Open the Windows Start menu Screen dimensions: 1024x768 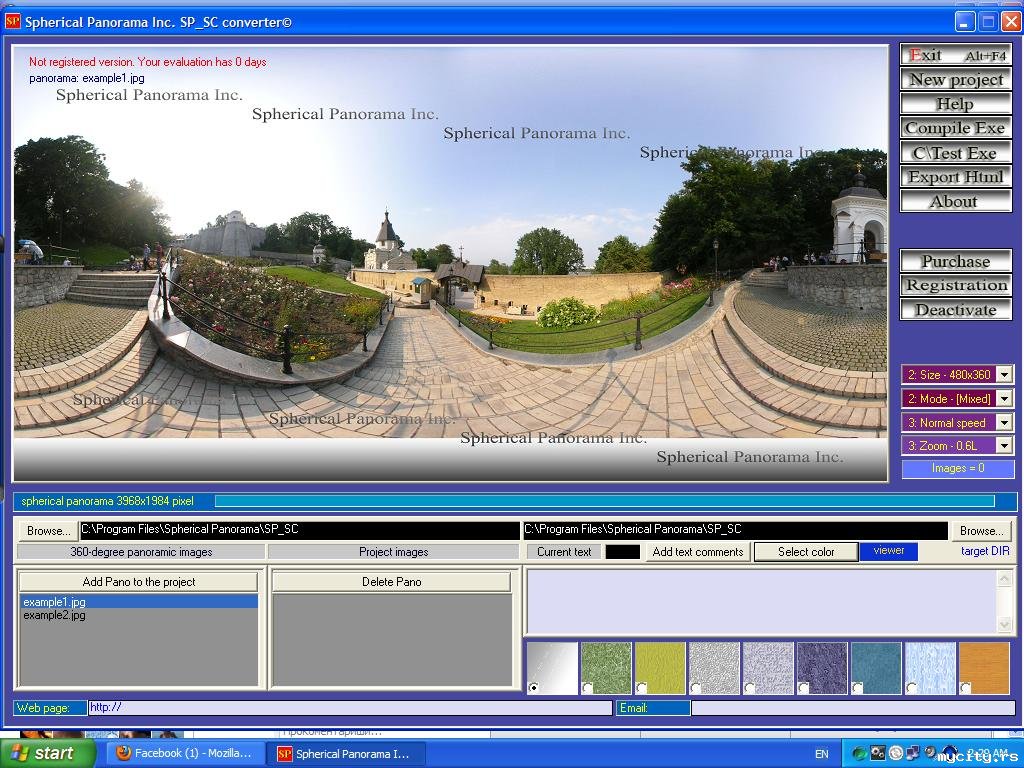click(48, 753)
